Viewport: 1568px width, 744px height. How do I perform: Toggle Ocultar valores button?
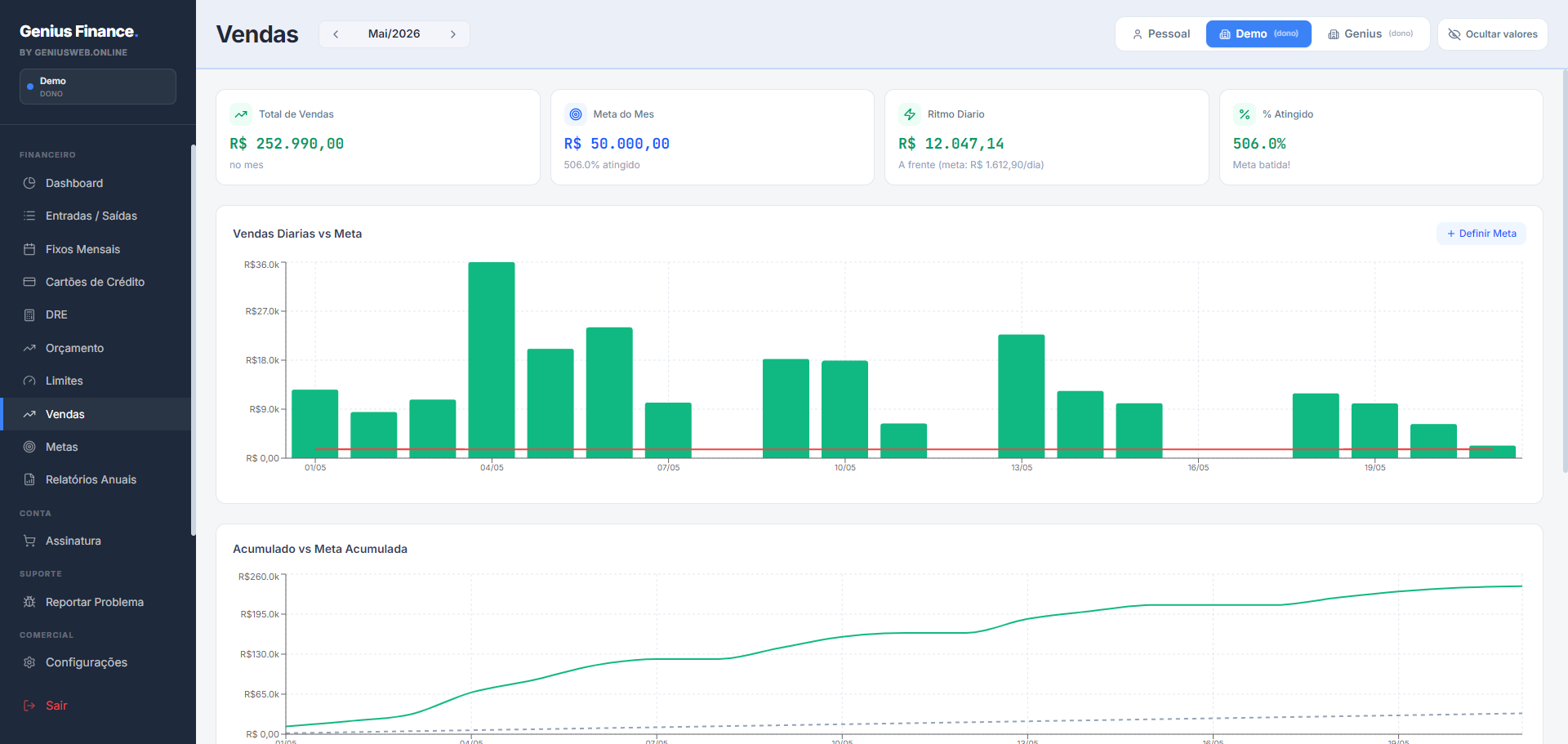(1493, 34)
